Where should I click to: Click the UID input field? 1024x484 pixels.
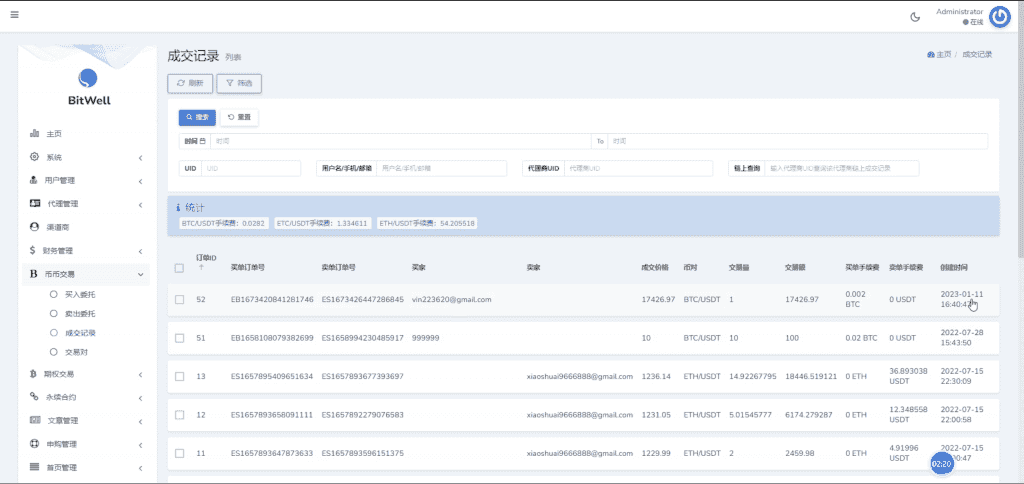click(x=251, y=169)
